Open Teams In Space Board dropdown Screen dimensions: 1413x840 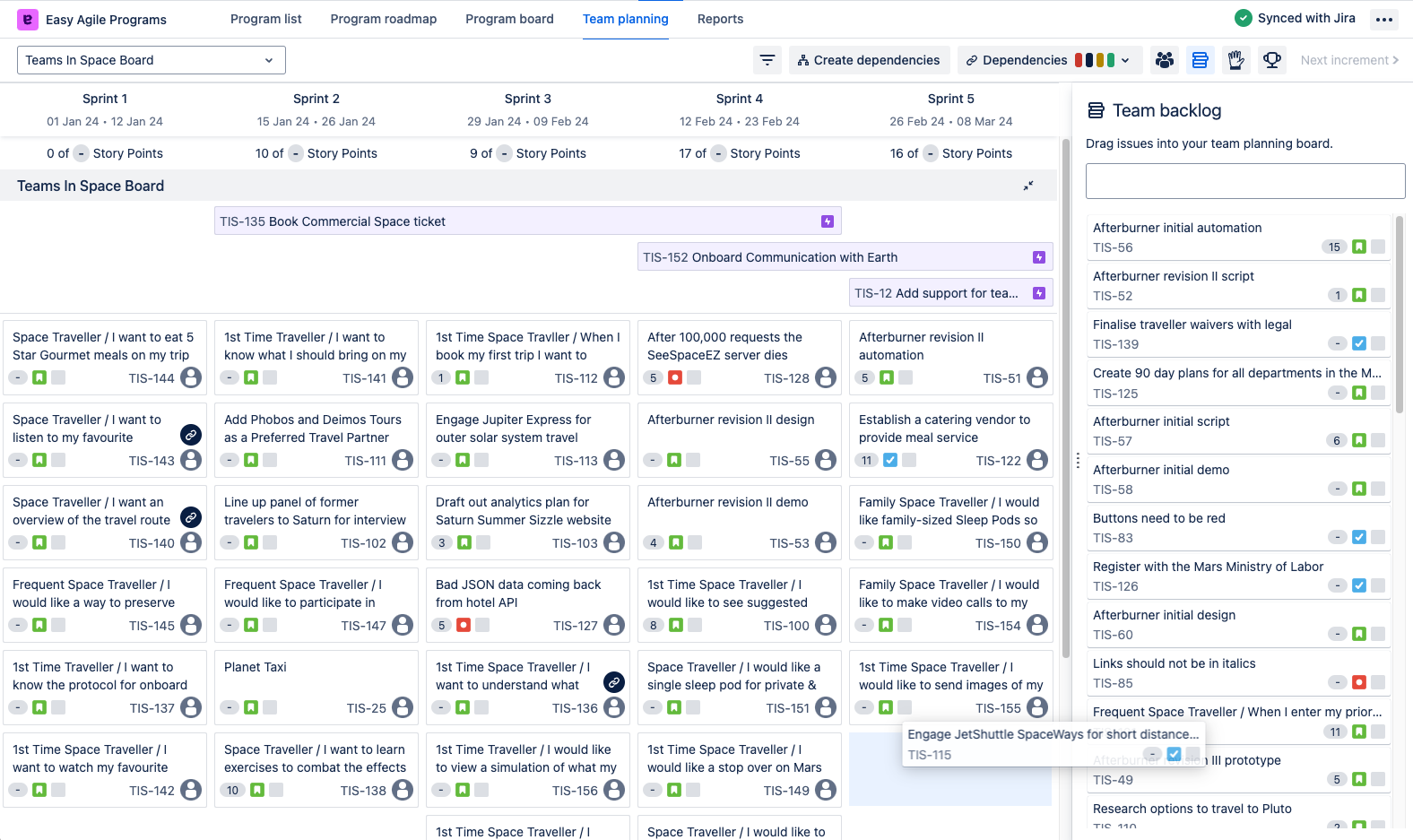(152, 60)
